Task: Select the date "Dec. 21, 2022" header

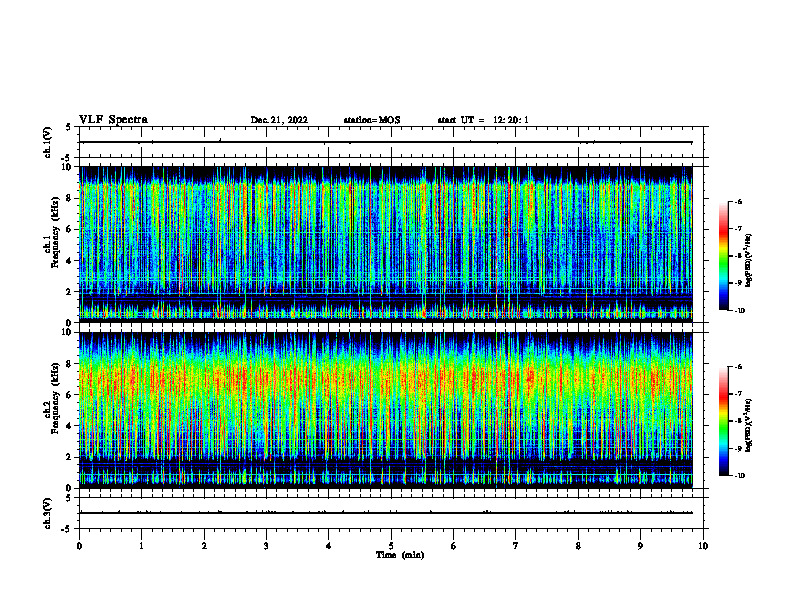Action: point(279,120)
